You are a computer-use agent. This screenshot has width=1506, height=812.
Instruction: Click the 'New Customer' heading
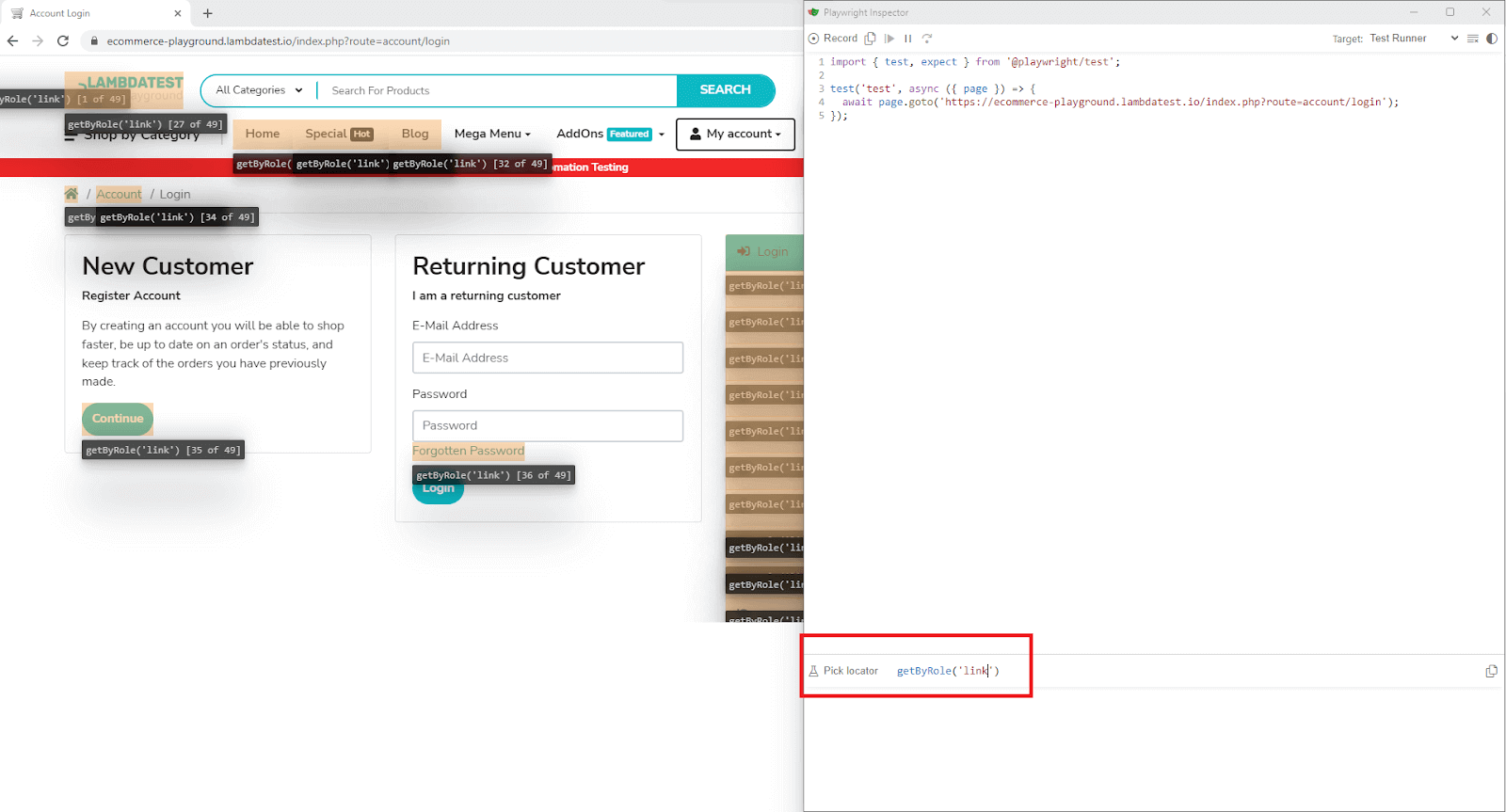(x=168, y=266)
